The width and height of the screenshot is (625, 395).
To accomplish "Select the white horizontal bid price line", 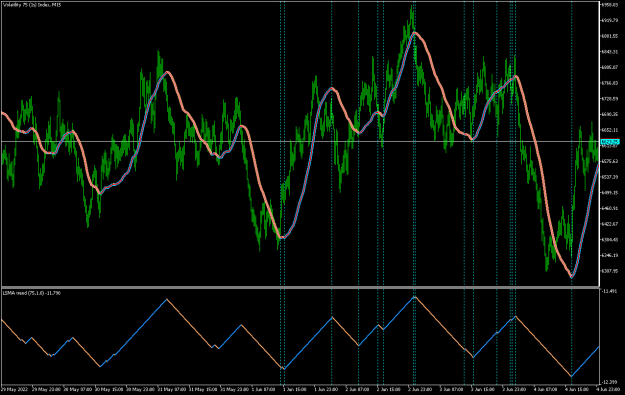I will tap(300, 141).
